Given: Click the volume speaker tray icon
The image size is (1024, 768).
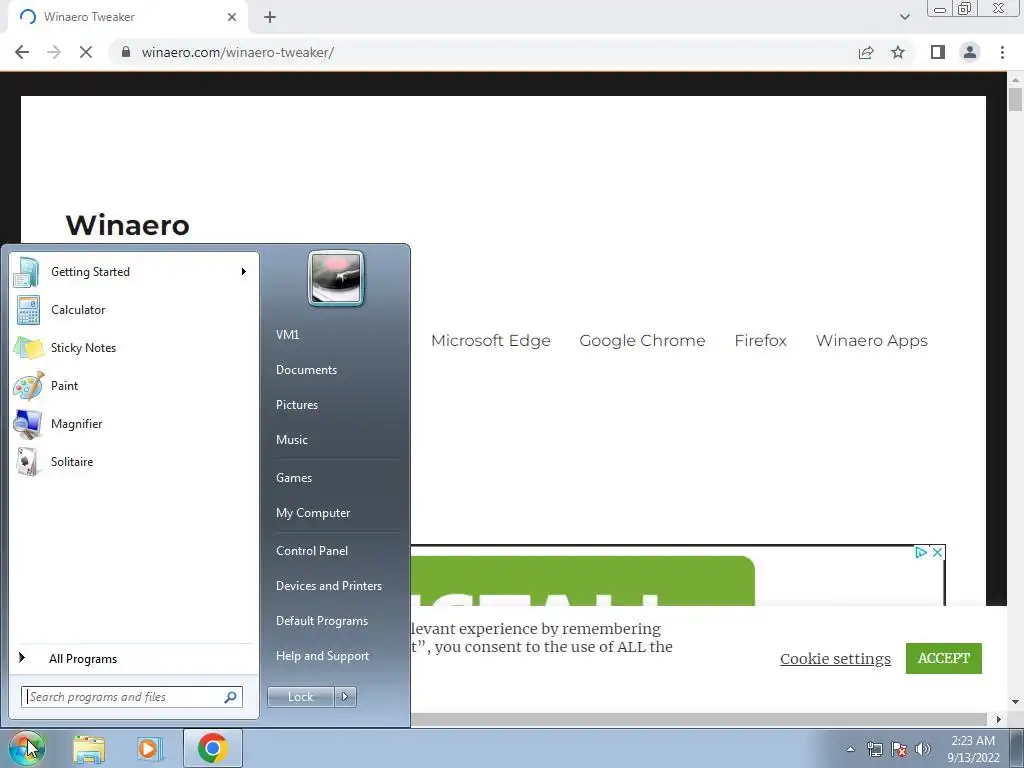Looking at the screenshot, I should 923,749.
